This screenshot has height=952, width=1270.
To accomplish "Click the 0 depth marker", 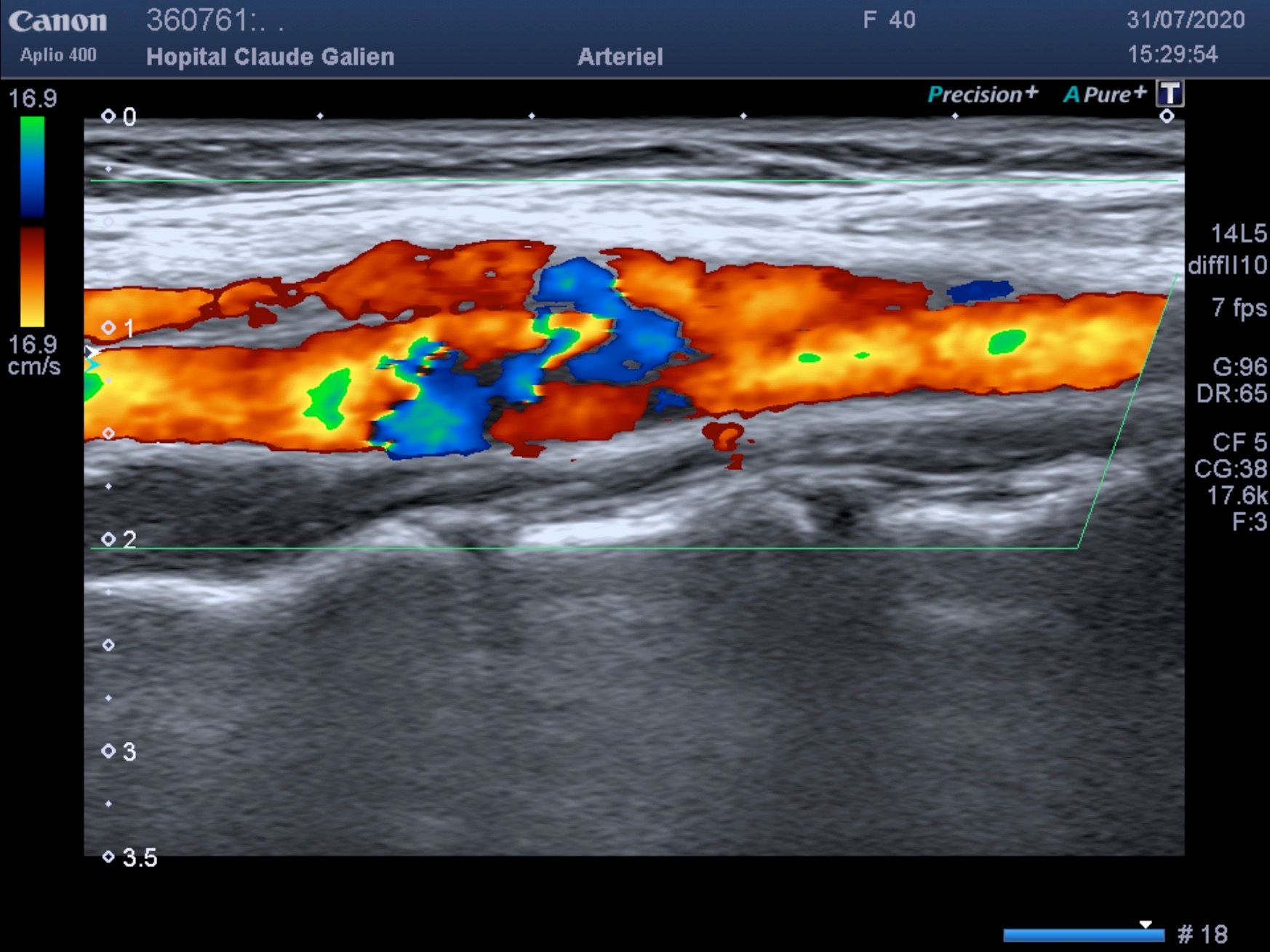I will tap(120, 116).
